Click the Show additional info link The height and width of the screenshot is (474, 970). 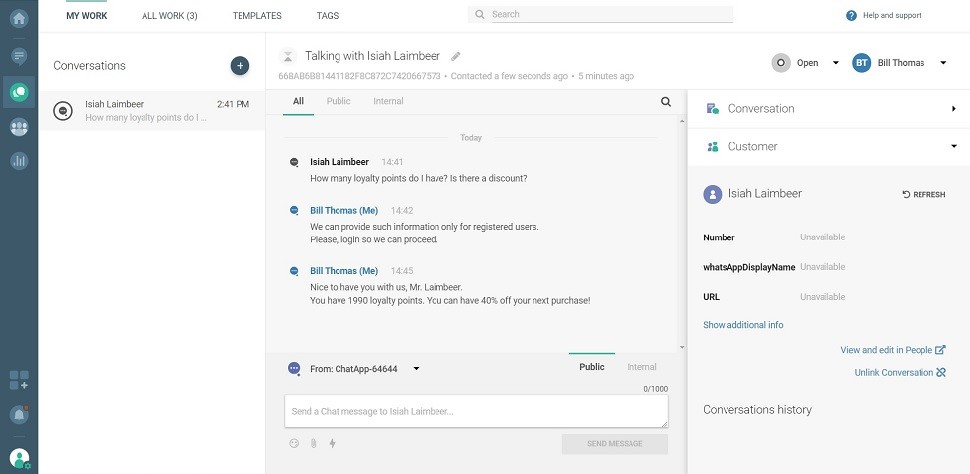coord(743,325)
